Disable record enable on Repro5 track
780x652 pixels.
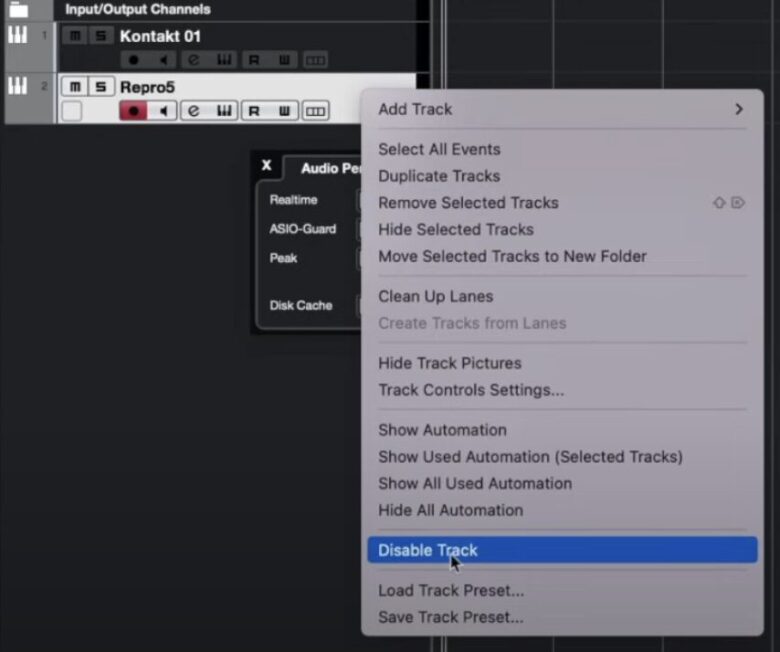pos(132,111)
